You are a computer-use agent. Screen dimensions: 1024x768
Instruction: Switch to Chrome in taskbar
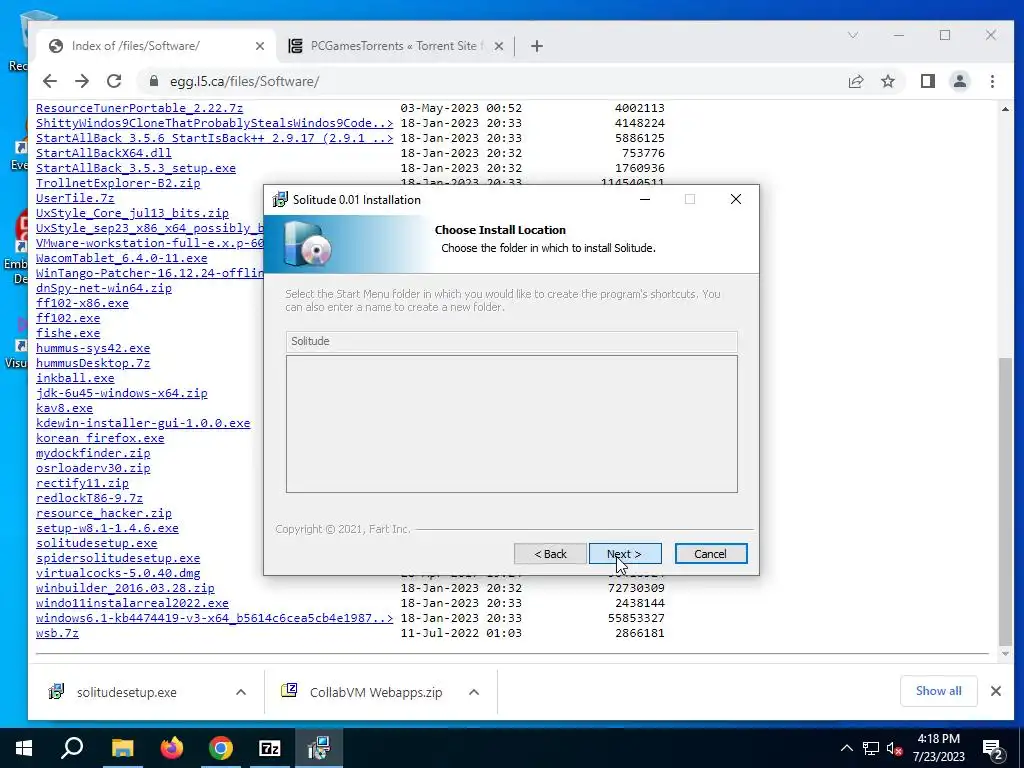[x=221, y=748]
